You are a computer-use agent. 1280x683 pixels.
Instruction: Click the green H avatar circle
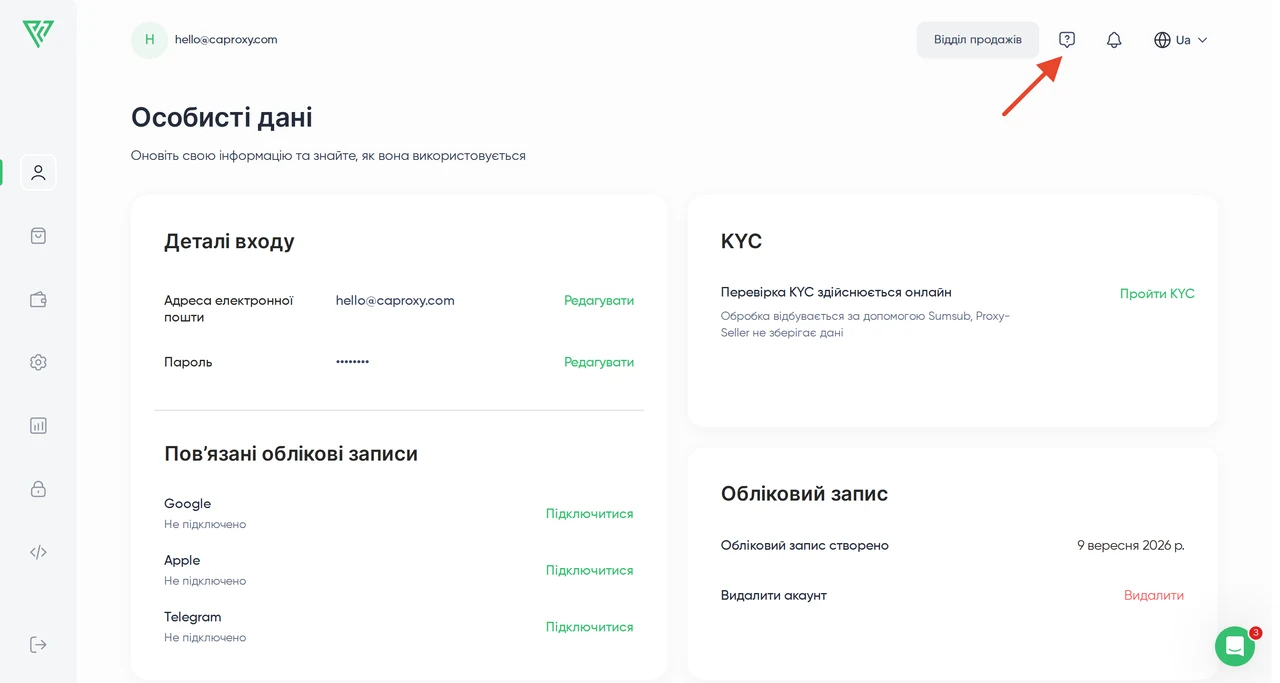(149, 40)
